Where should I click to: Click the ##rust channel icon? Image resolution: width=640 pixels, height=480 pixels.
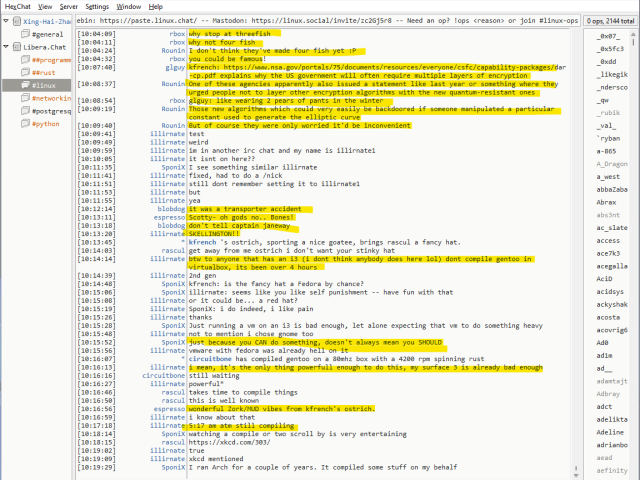(x=23, y=72)
